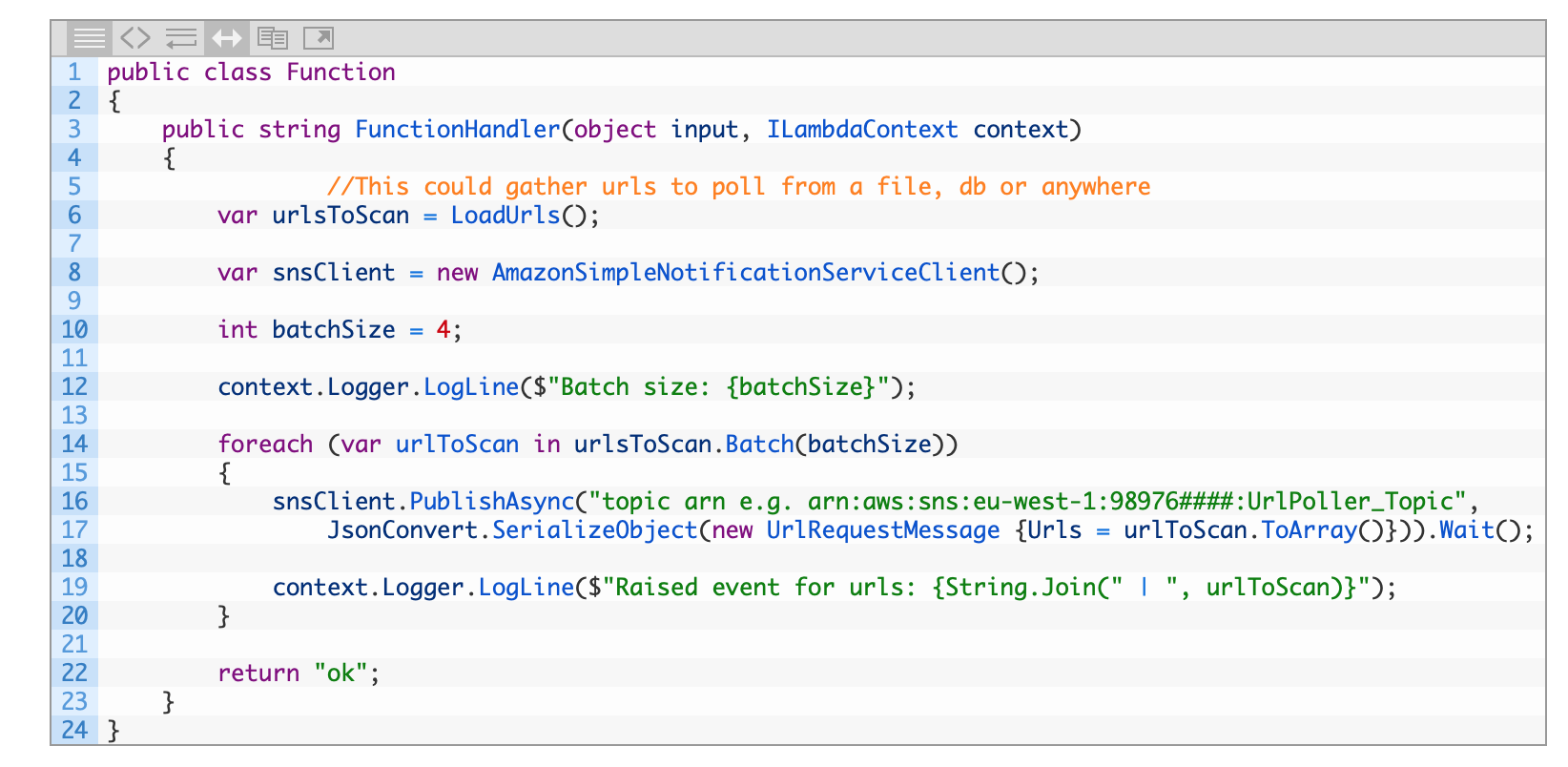Toggle plain code view angle-brackets icon
Image resolution: width=1568 pixels, height=767 pixels.
pos(135,38)
